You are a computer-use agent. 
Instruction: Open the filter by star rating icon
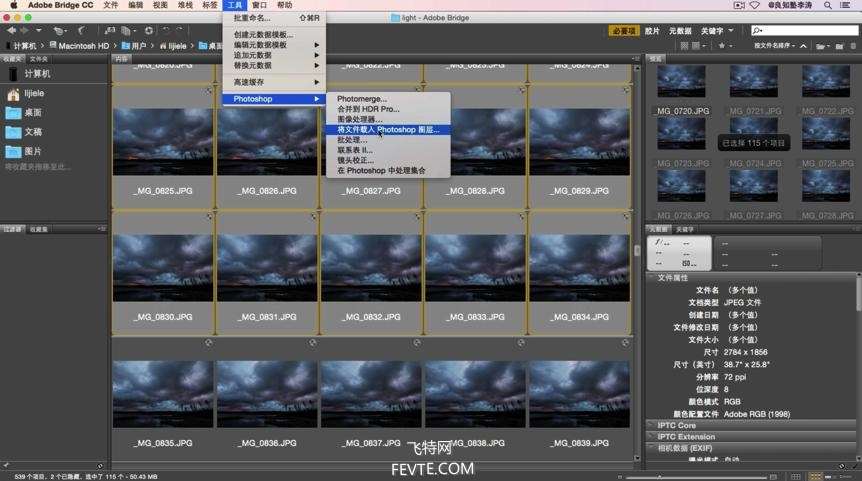pyautogui.click(x=725, y=46)
